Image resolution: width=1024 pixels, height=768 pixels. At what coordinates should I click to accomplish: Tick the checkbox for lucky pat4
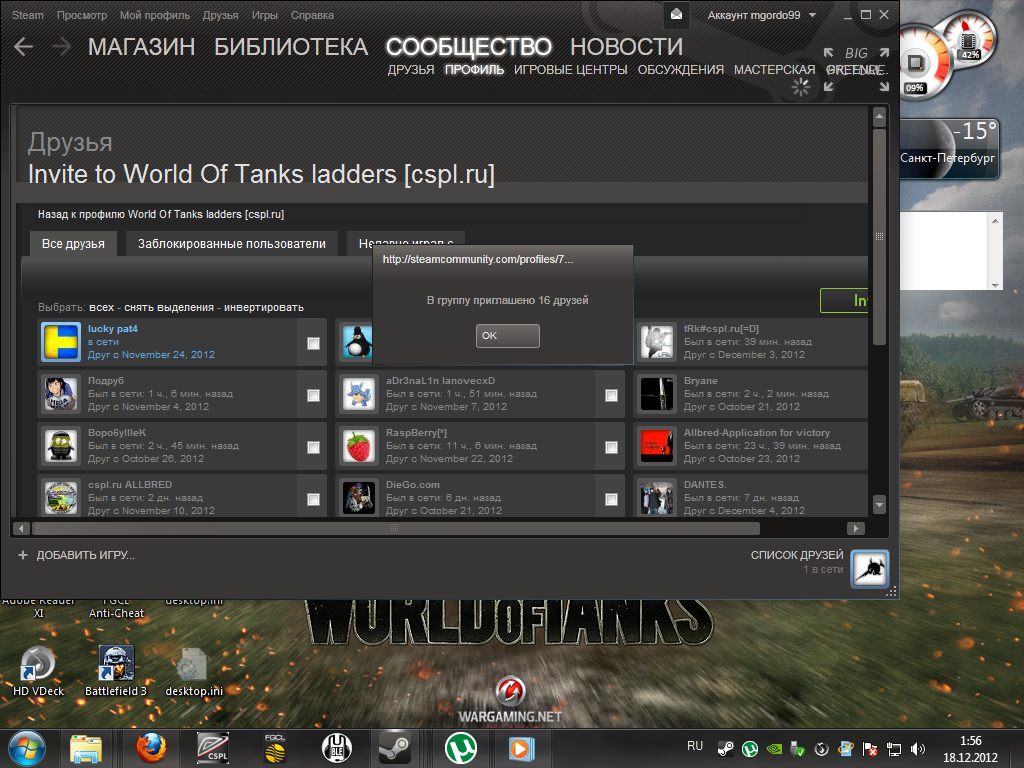tap(313, 343)
